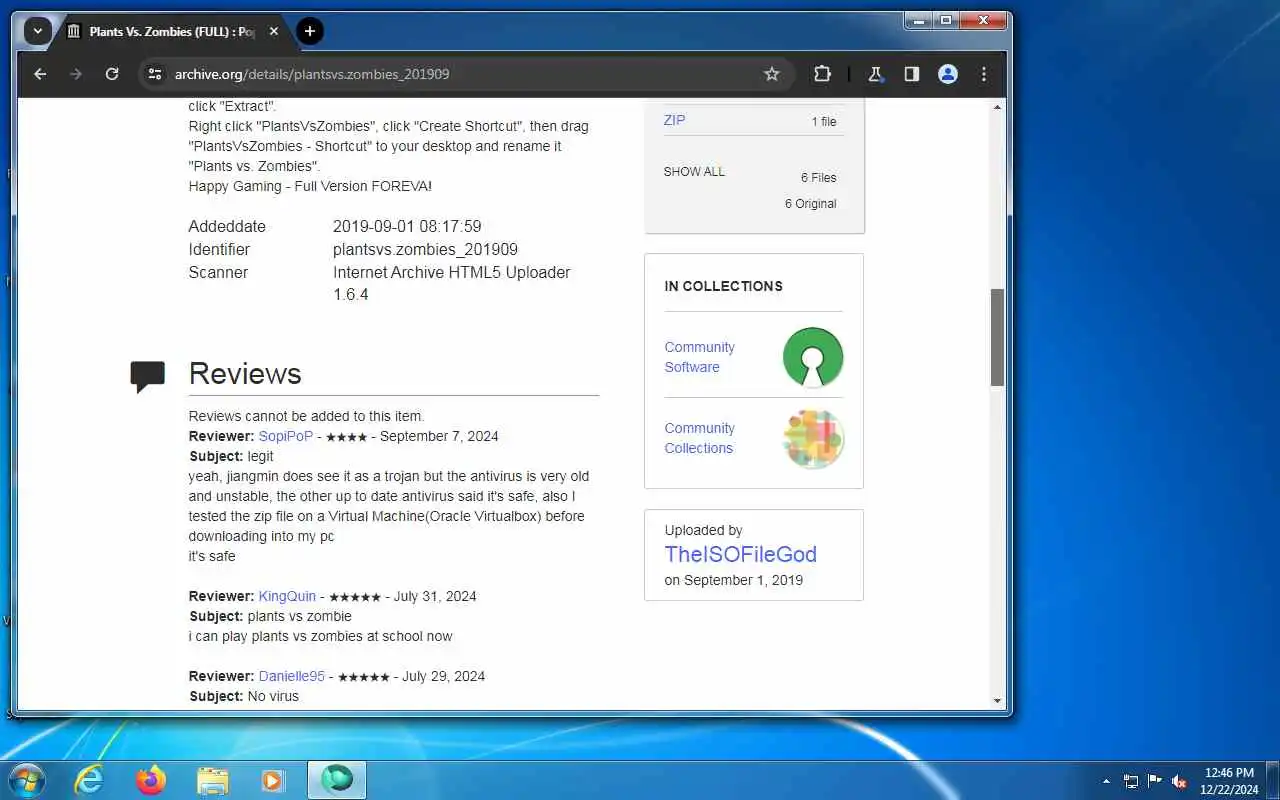Click the Reviews heading
Image resolution: width=1280 pixels, height=800 pixels.
[245, 373]
